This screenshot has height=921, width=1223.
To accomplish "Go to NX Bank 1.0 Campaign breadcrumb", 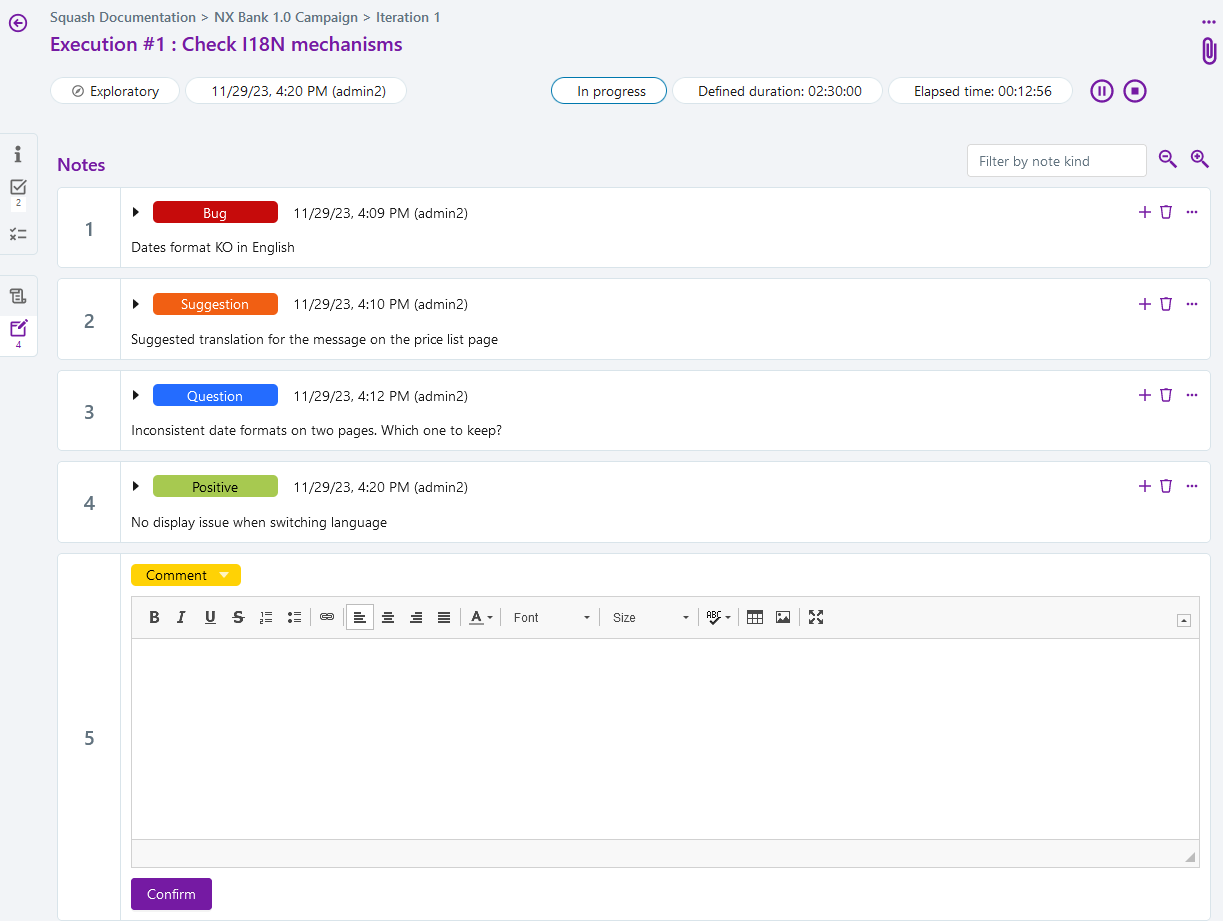I will point(285,17).
